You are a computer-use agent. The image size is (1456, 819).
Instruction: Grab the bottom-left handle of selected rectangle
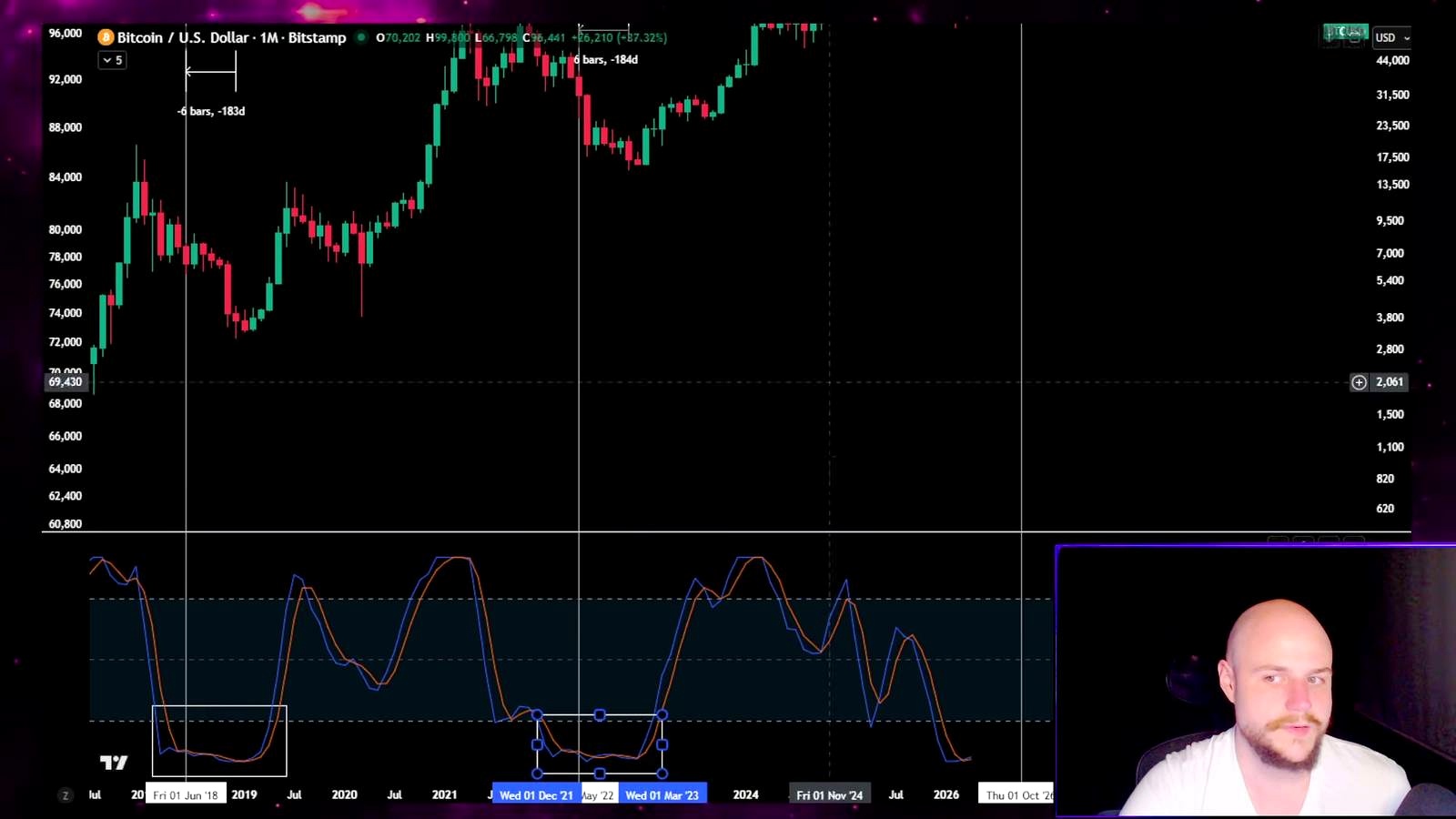pyautogui.click(x=537, y=773)
